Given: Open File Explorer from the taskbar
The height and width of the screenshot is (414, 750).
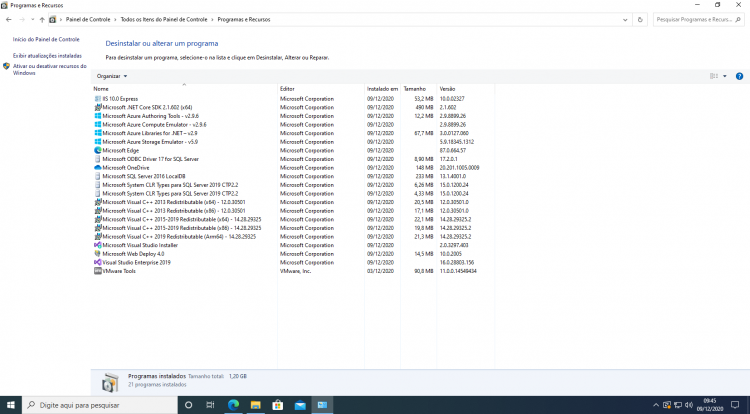Looking at the screenshot, I should 255,405.
